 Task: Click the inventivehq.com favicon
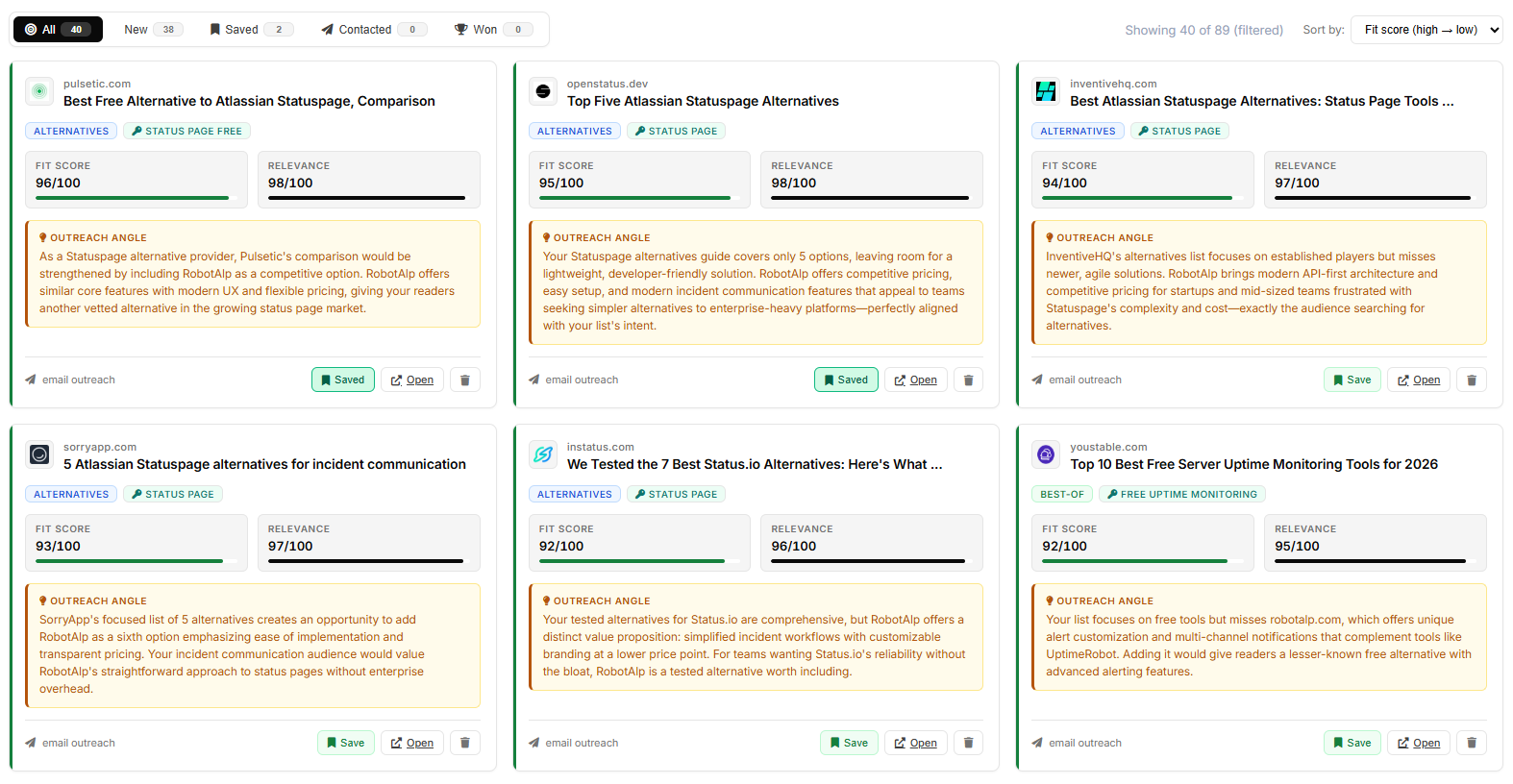pyautogui.click(x=1046, y=91)
